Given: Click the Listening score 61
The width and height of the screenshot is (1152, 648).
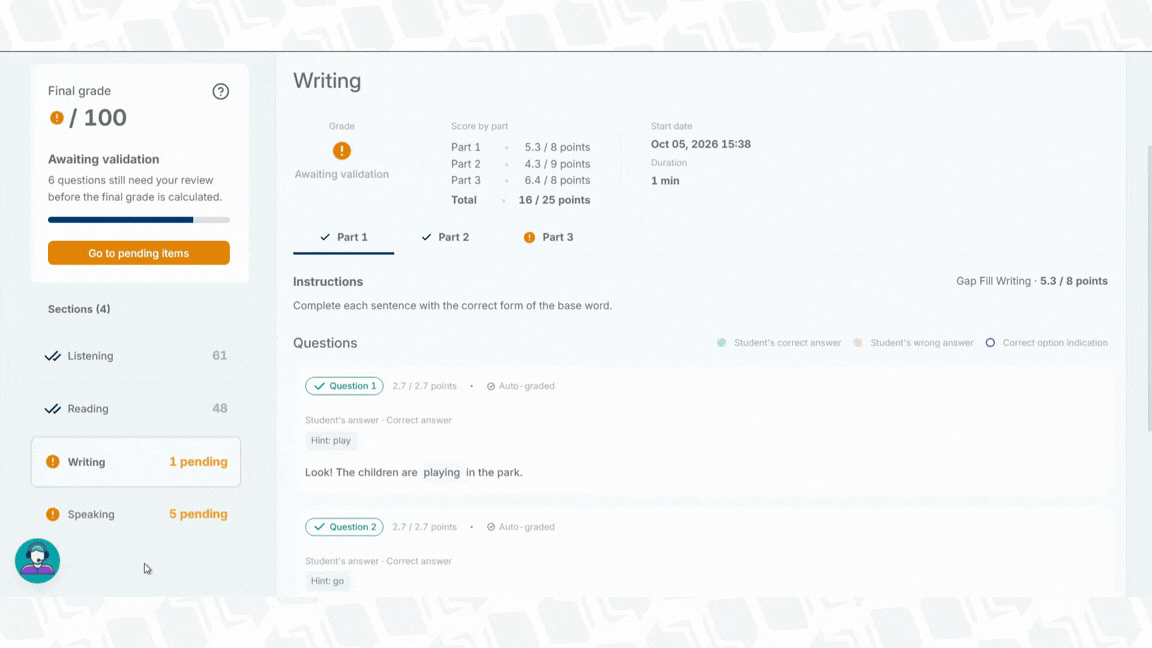Looking at the screenshot, I should (x=220, y=356).
